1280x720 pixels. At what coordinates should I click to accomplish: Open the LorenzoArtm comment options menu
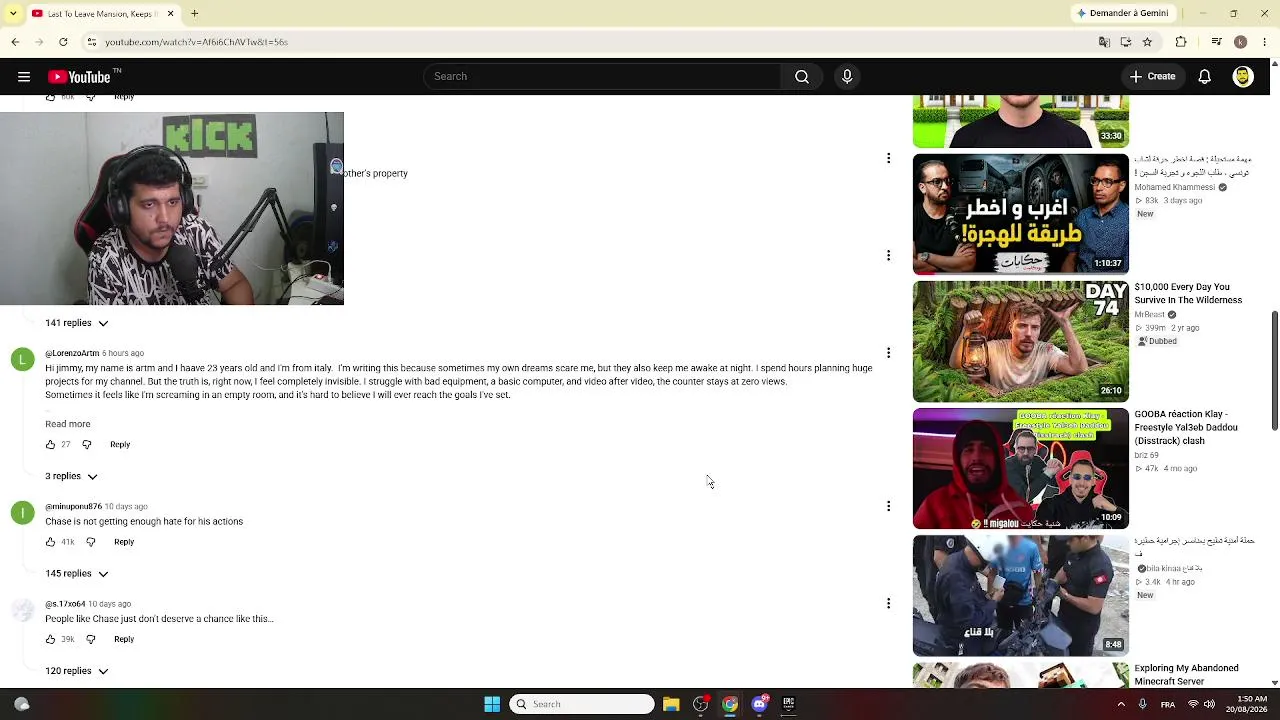888,353
